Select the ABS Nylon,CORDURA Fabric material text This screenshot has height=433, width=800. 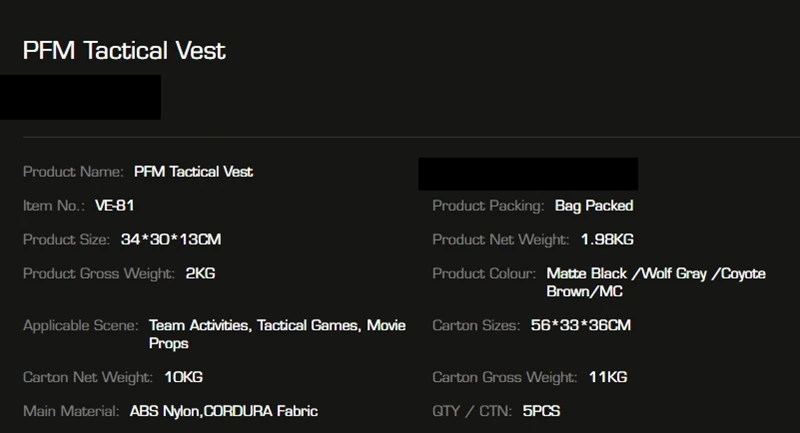[x=224, y=411]
